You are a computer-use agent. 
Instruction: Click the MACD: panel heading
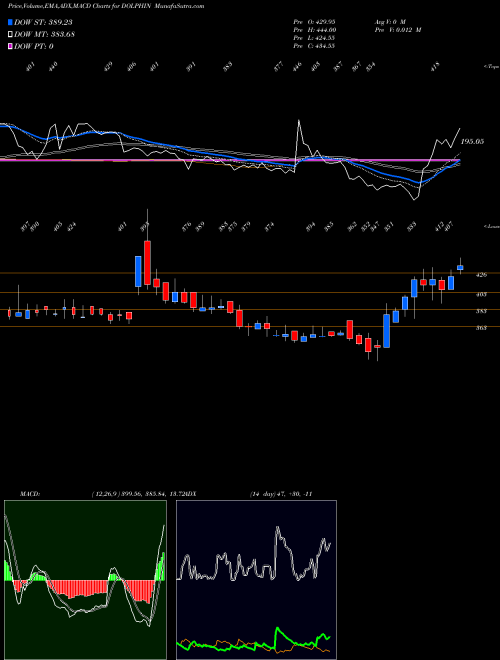point(30,494)
